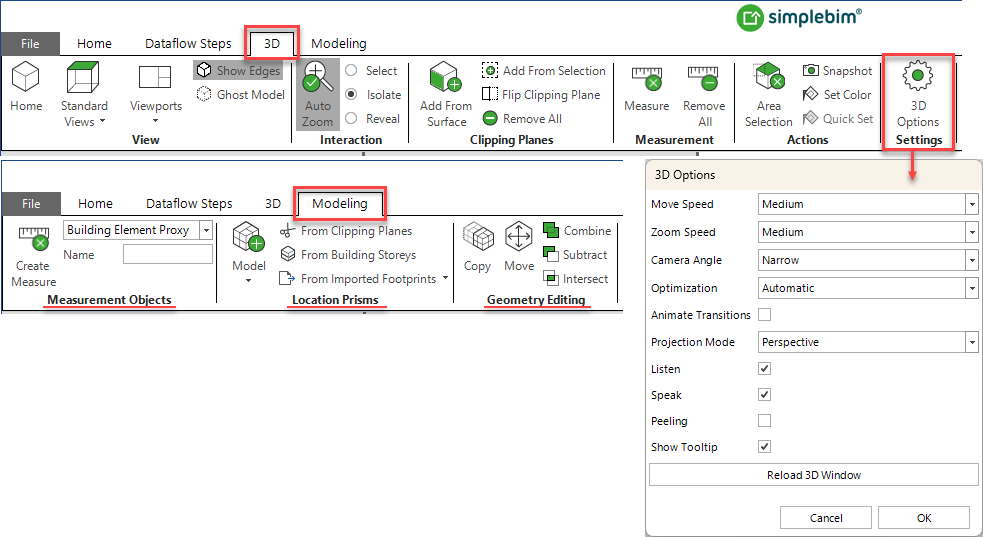Click the Subtract geometry tool
Screen dimensions: 983x537
575,255
